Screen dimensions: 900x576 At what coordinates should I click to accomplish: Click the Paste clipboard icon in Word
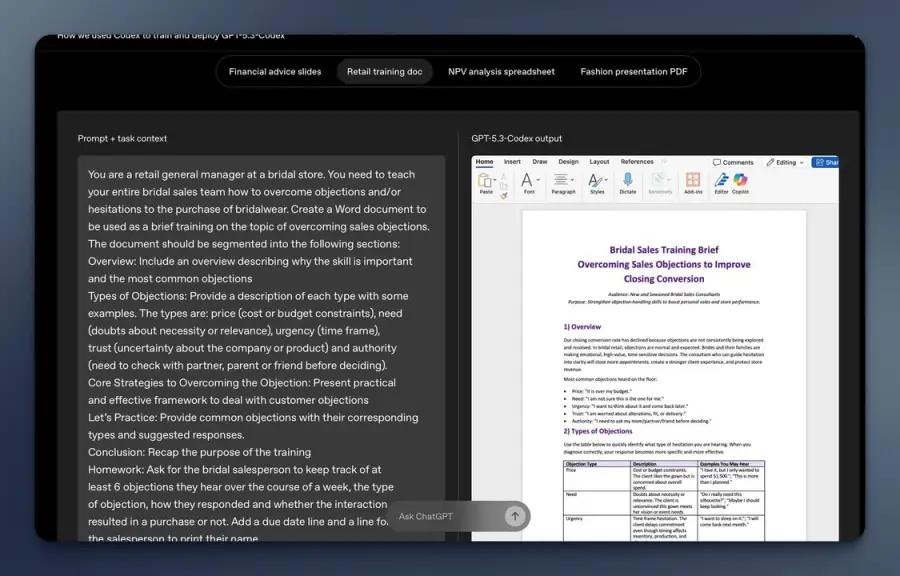click(484, 181)
